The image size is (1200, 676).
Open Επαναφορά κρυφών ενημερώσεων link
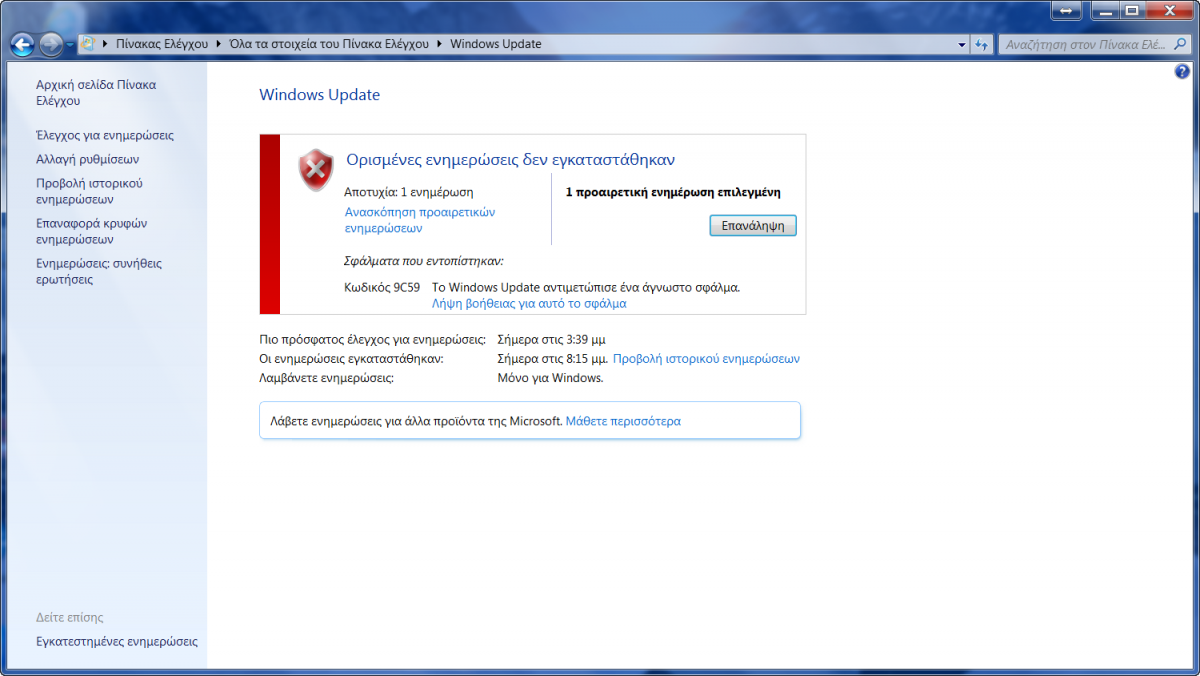91,231
